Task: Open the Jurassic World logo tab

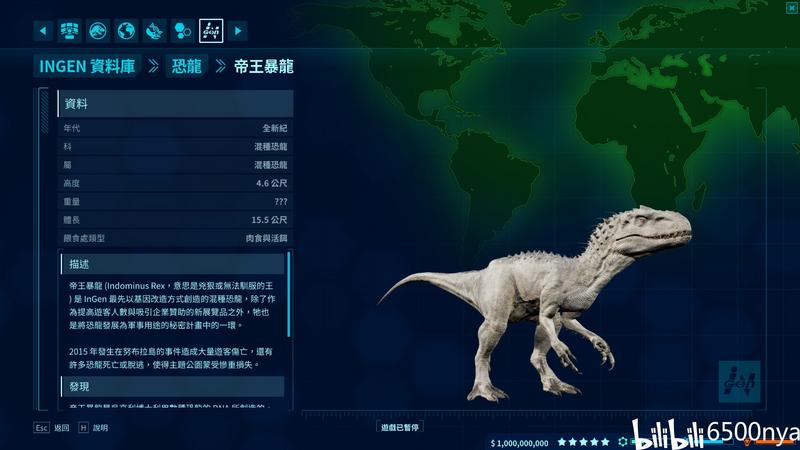Action: [x=98, y=31]
